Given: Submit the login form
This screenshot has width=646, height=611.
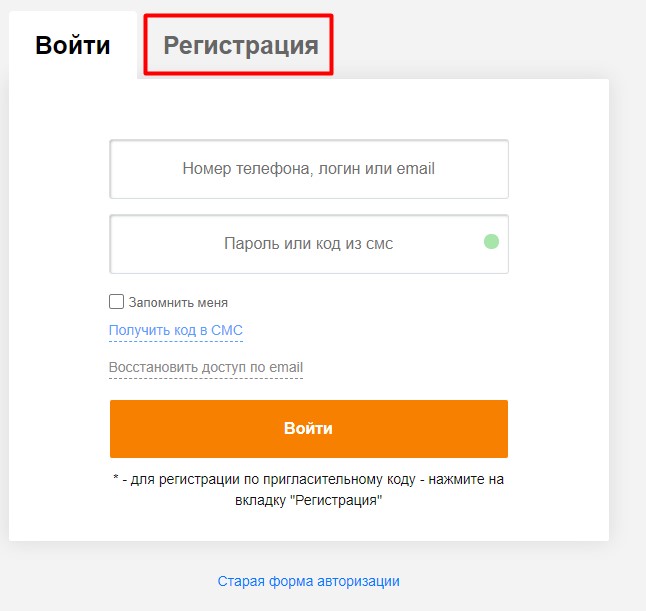Looking at the screenshot, I should pyautogui.click(x=308, y=428).
